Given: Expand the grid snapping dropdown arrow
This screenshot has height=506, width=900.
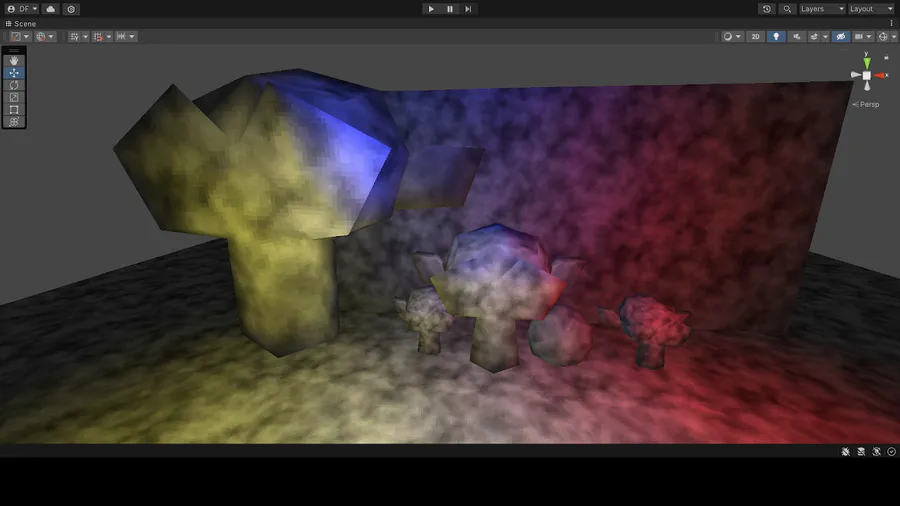Looking at the screenshot, I should point(109,37).
